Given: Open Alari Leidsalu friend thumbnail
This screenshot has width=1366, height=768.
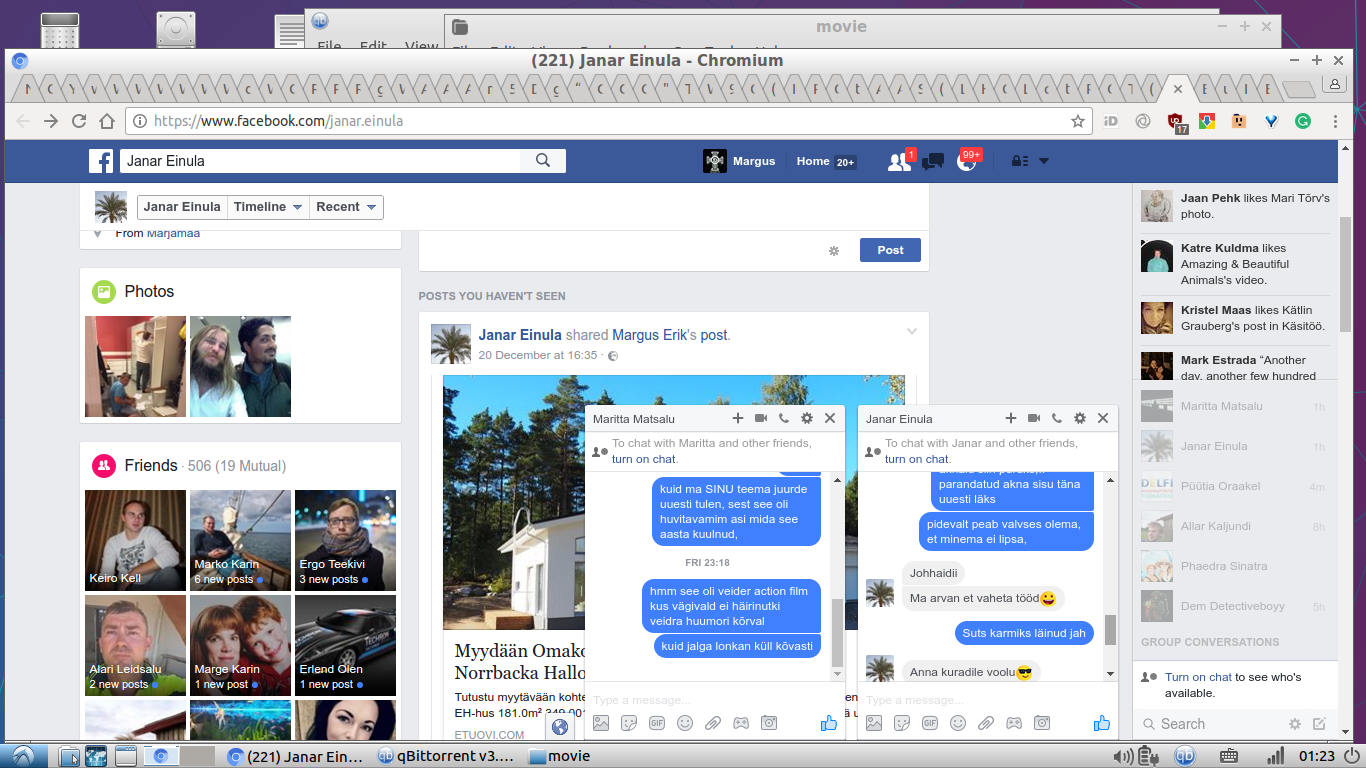Looking at the screenshot, I should click(135, 645).
